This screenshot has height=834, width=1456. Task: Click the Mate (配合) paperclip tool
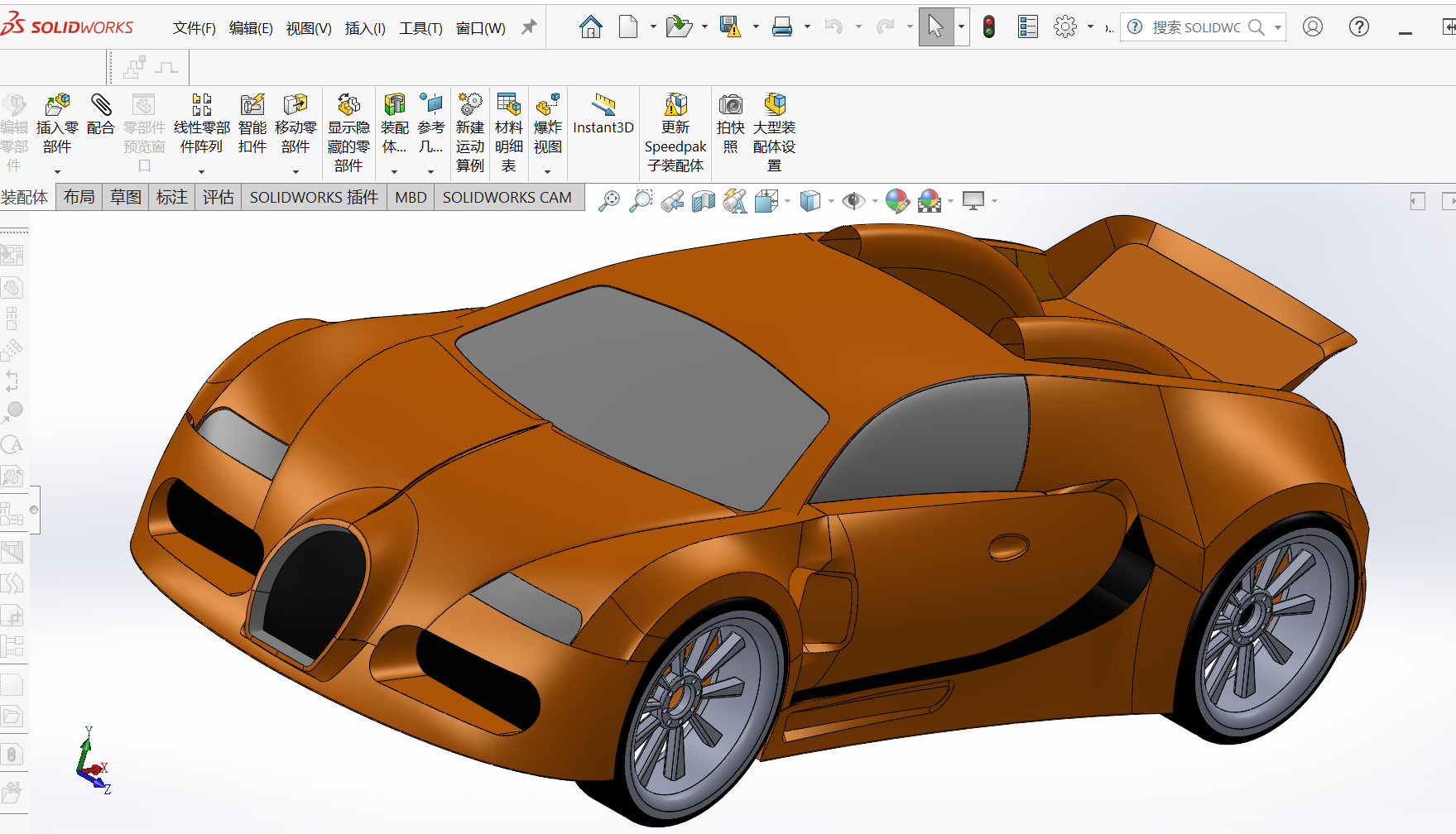point(100,114)
